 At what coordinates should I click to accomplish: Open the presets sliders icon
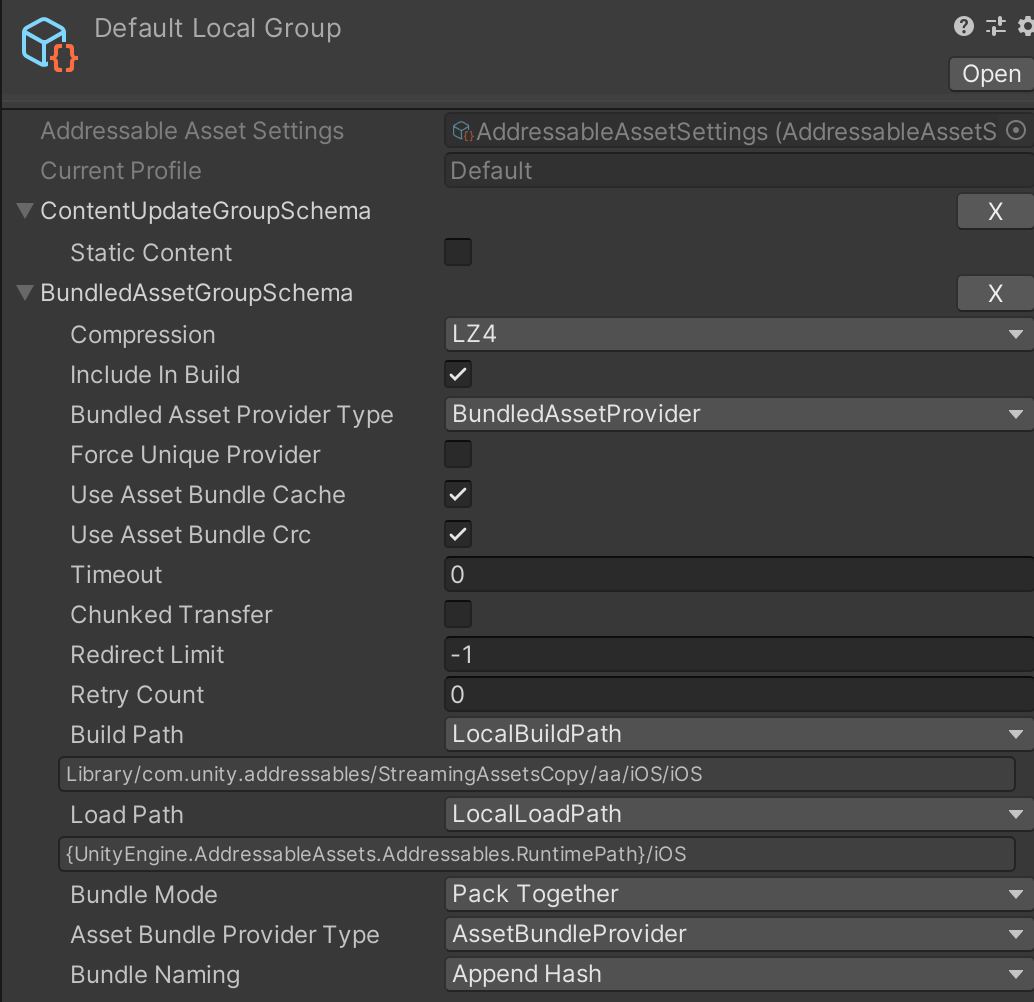995,27
